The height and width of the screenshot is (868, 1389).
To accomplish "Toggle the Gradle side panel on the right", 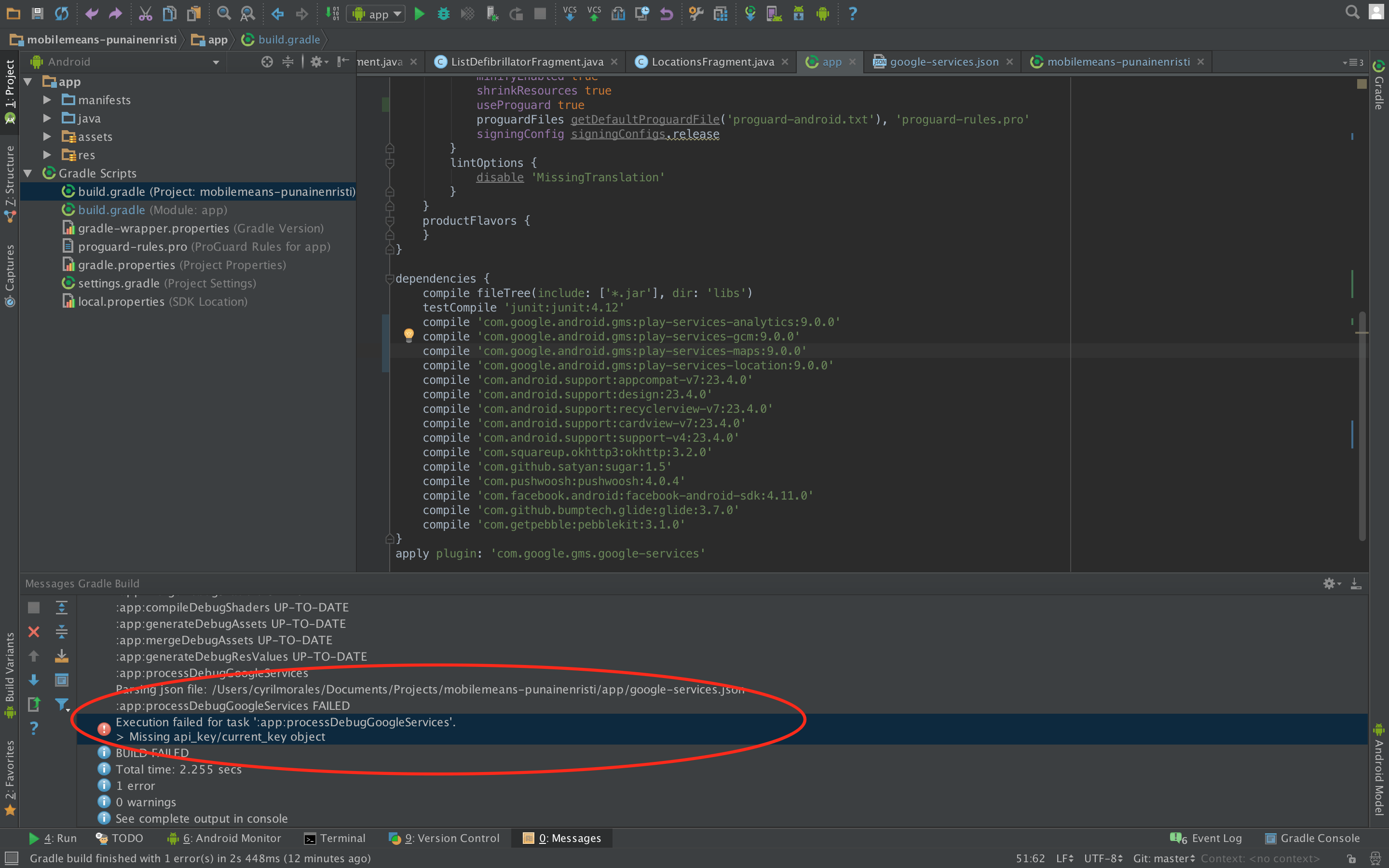I will coord(1379,85).
